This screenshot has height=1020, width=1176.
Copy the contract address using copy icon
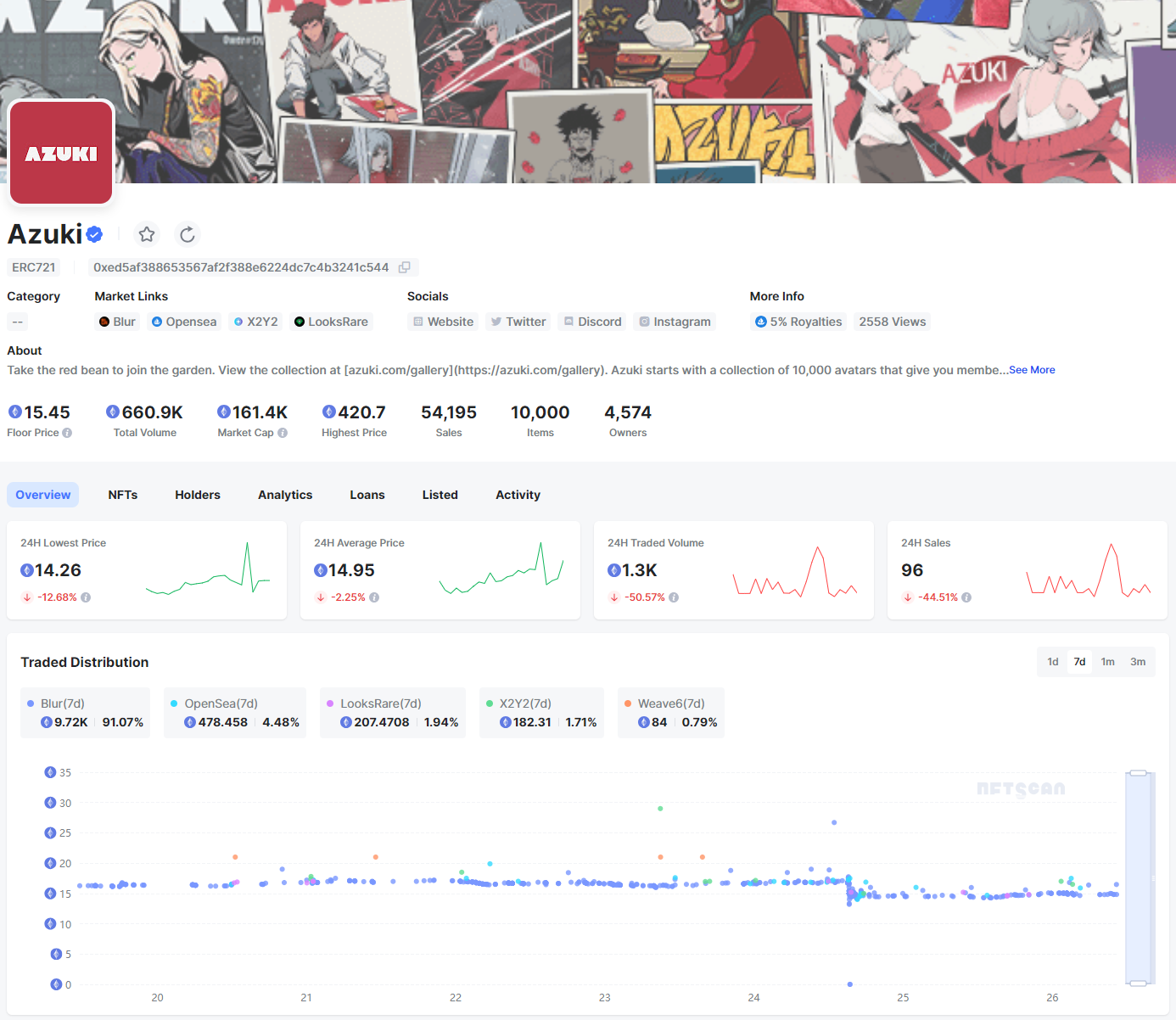pos(405,267)
